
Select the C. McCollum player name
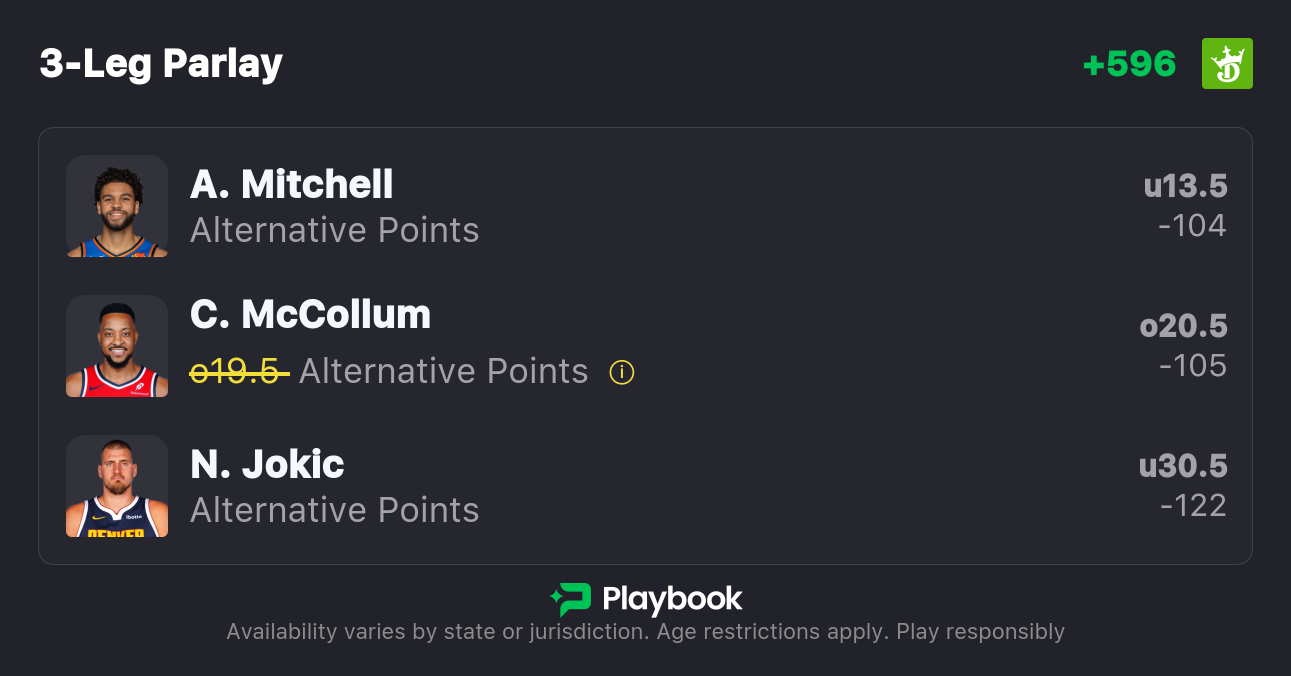pos(310,314)
